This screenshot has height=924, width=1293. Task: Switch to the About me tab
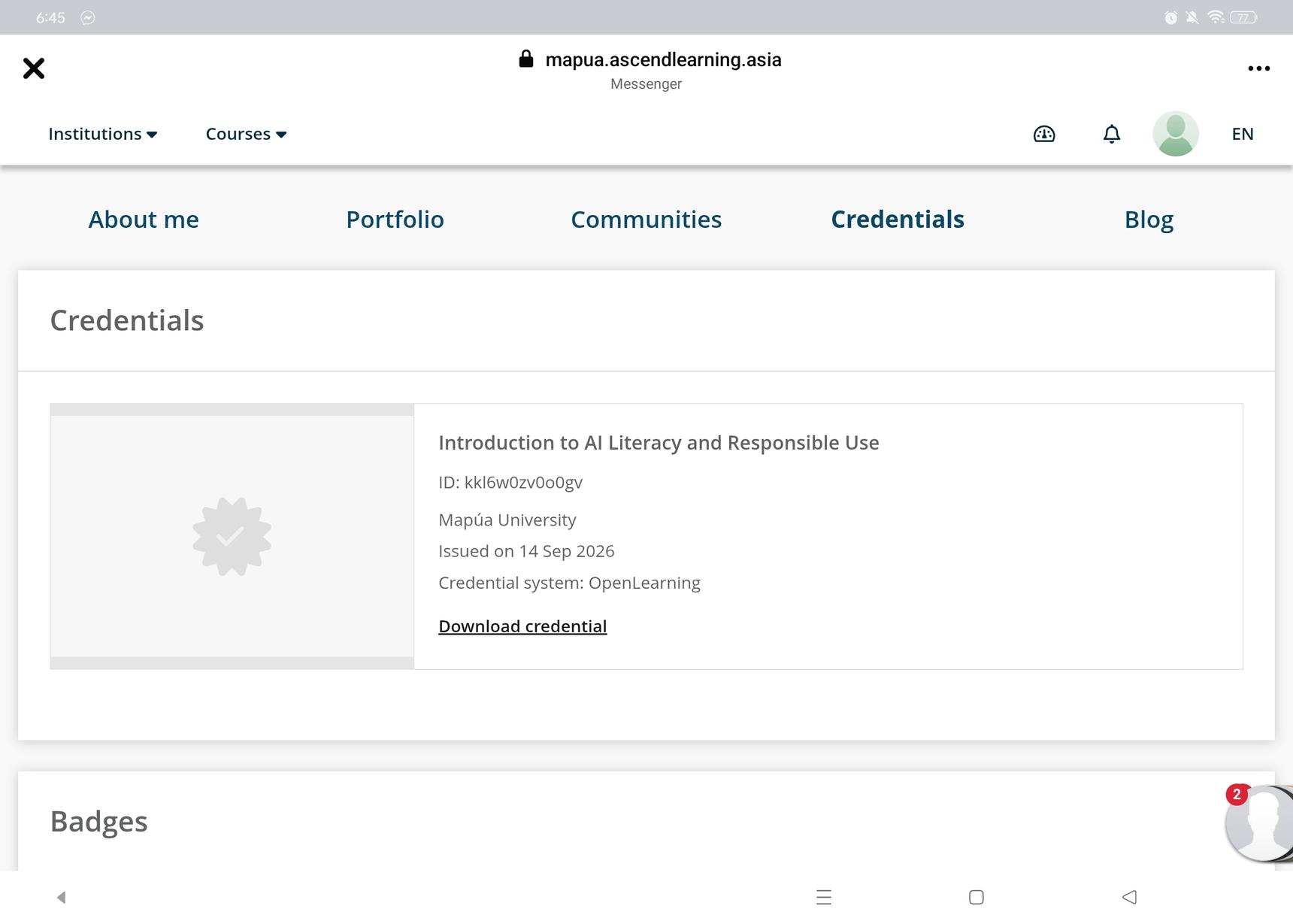point(144,220)
